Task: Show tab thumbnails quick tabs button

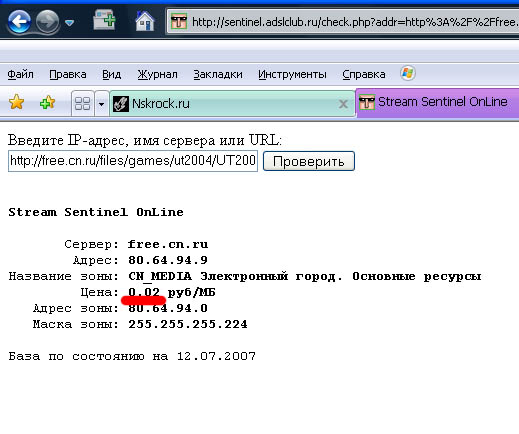Action: pyautogui.click(x=82, y=103)
